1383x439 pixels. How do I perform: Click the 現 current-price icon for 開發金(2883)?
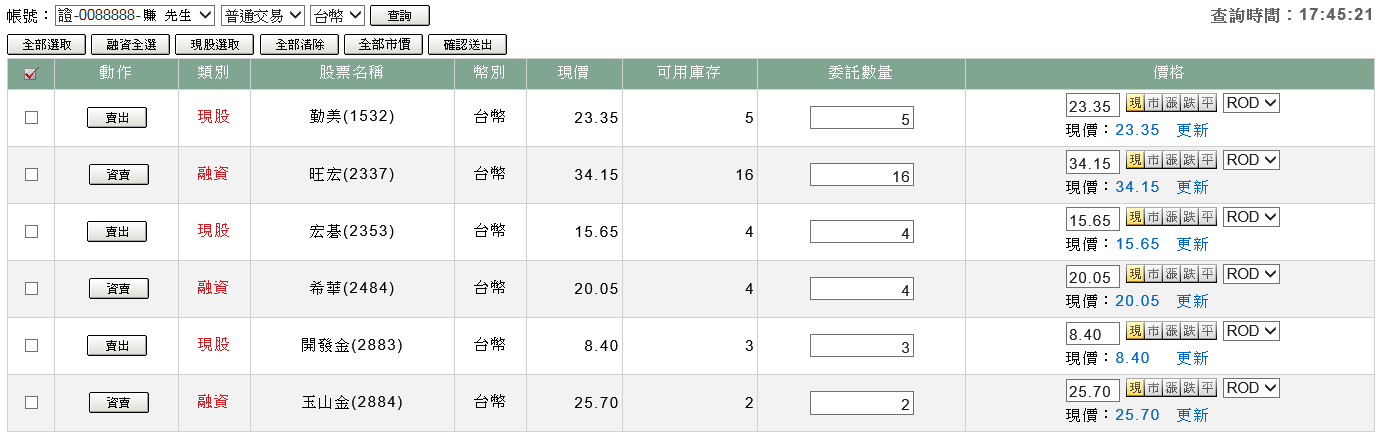(x=1135, y=332)
